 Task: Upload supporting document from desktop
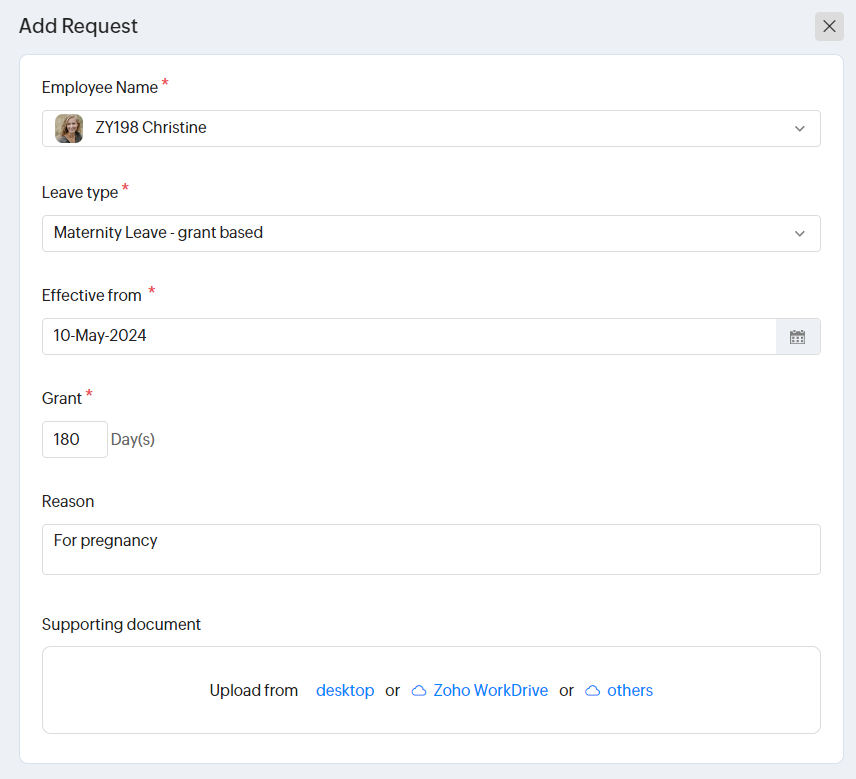click(345, 691)
